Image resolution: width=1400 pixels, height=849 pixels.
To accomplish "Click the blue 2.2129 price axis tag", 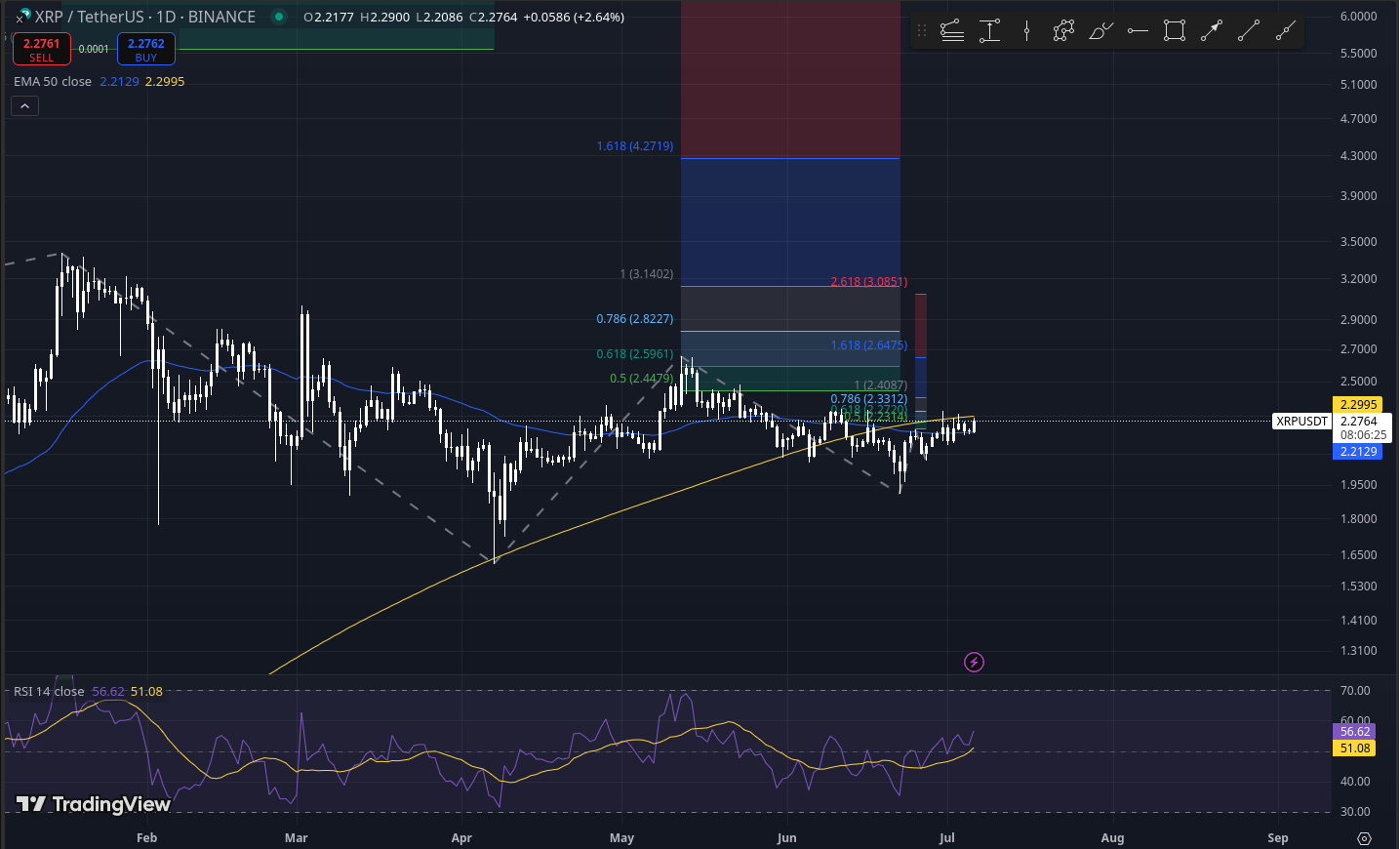I will tap(1358, 452).
